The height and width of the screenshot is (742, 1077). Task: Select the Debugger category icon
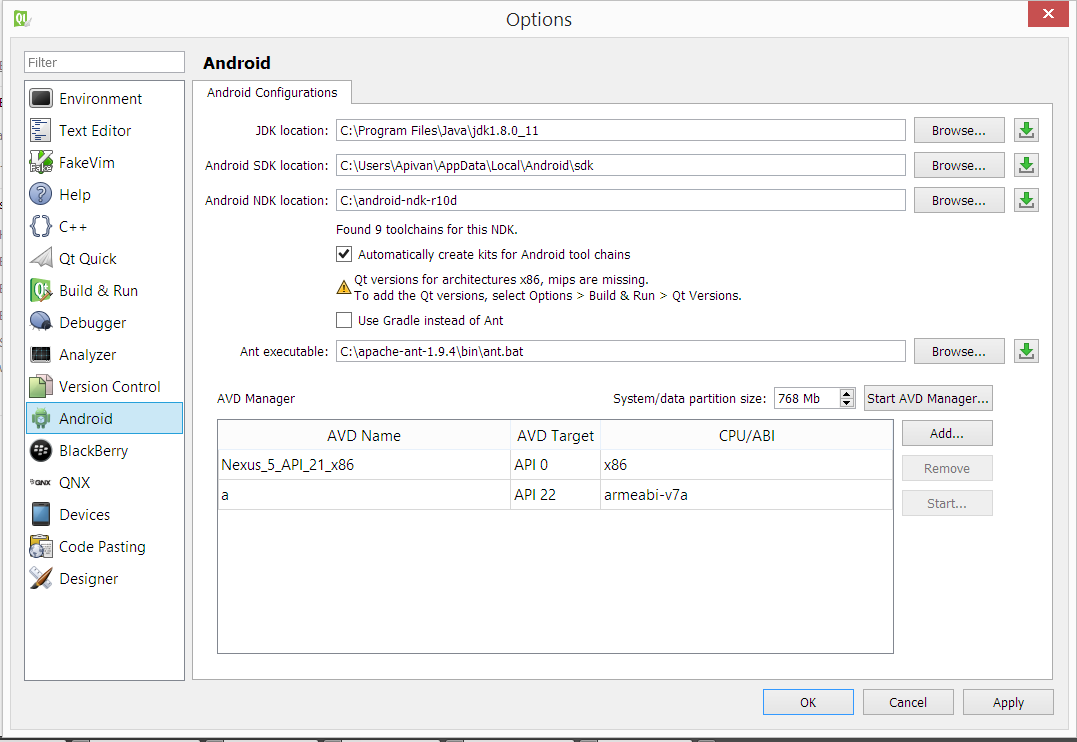[x=41, y=322]
